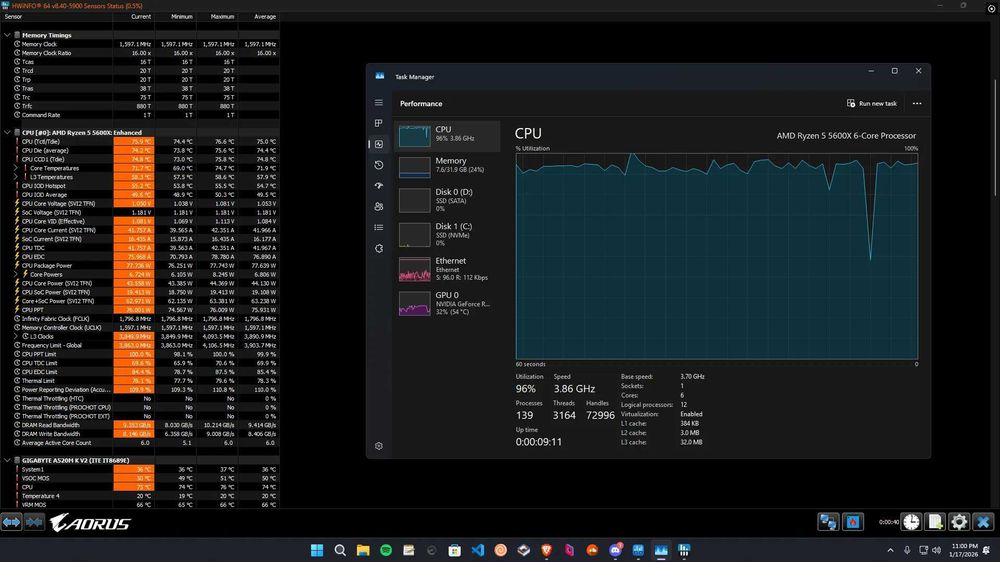Open File Explorer from the taskbar
The height and width of the screenshot is (562, 1000).
pyautogui.click(x=363, y=550)
